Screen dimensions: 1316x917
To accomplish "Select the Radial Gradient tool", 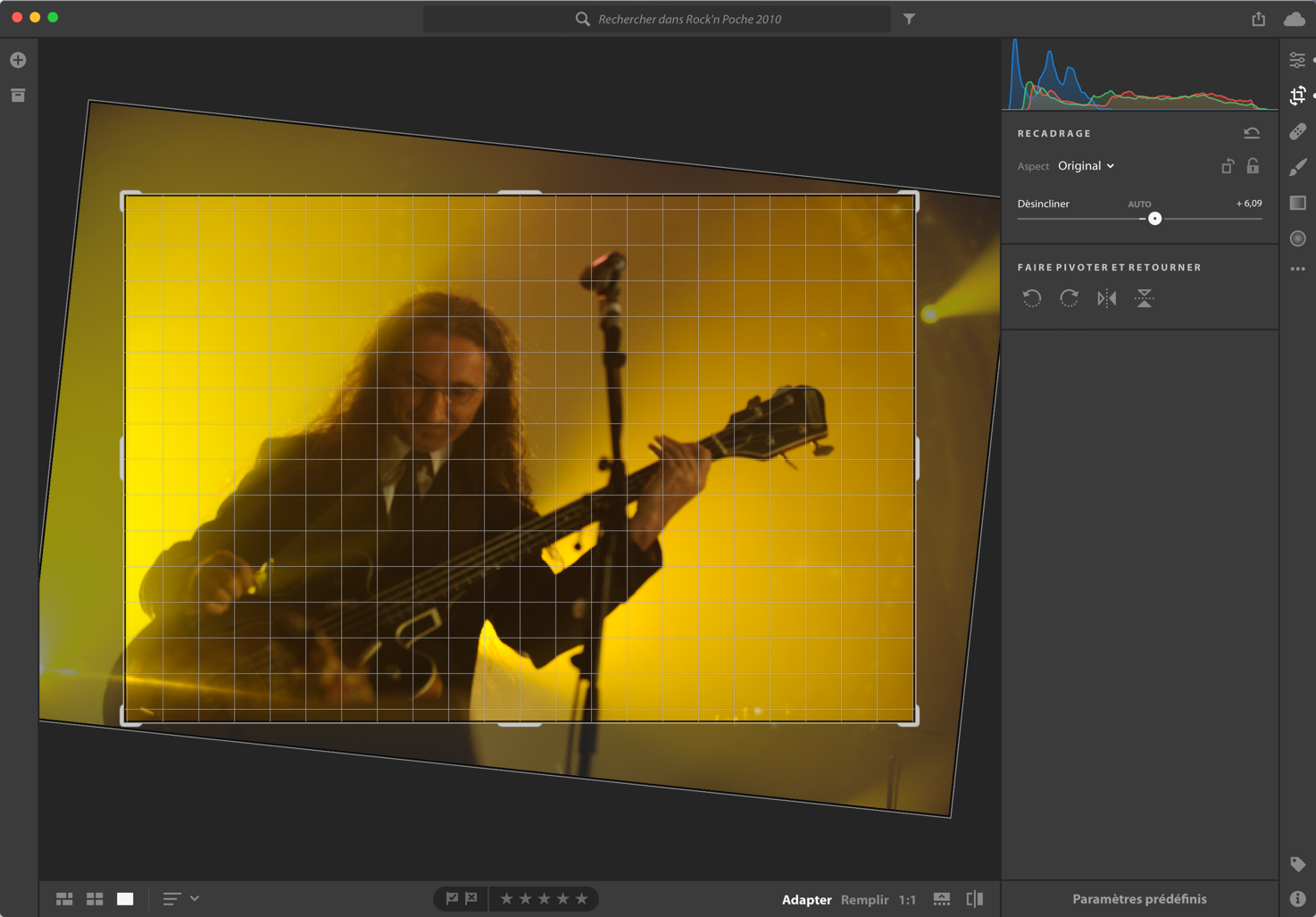I will click(x=1297, y=238).
